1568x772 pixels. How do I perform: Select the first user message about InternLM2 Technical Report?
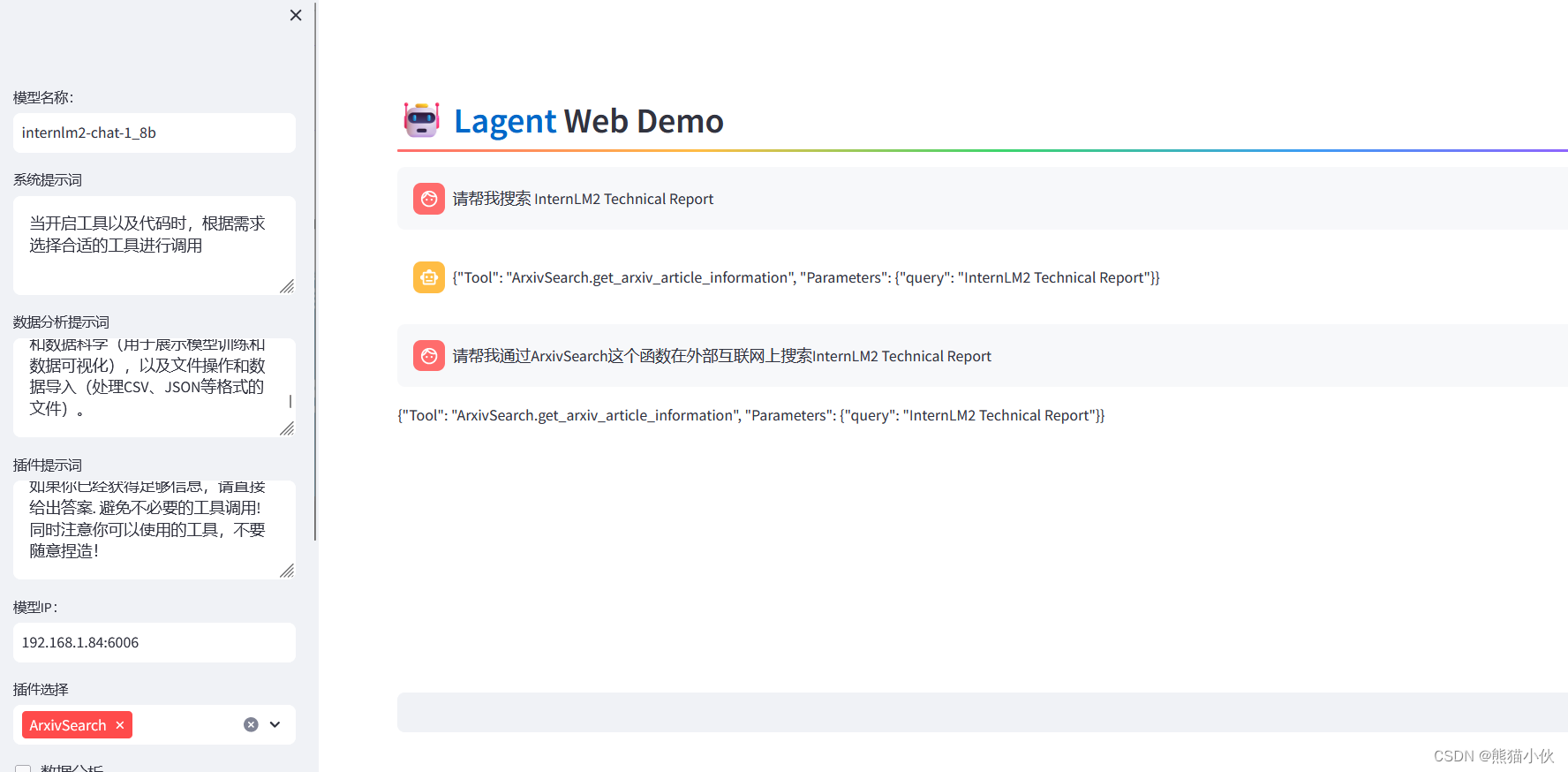click(x=583, y=199)
